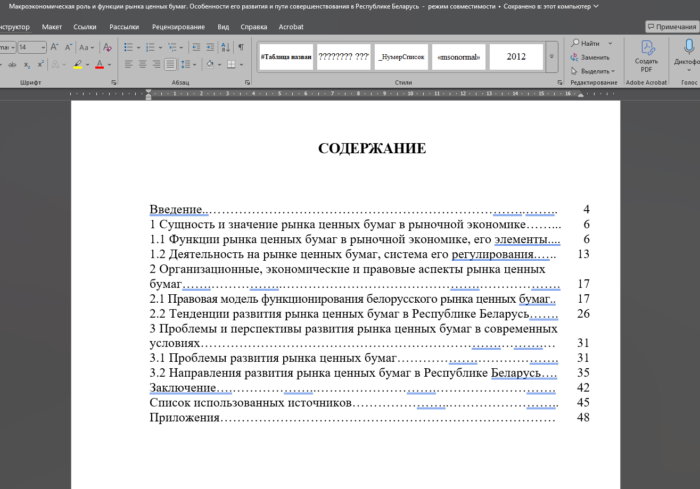Expand the styles gallery

(x=552, y=57)
